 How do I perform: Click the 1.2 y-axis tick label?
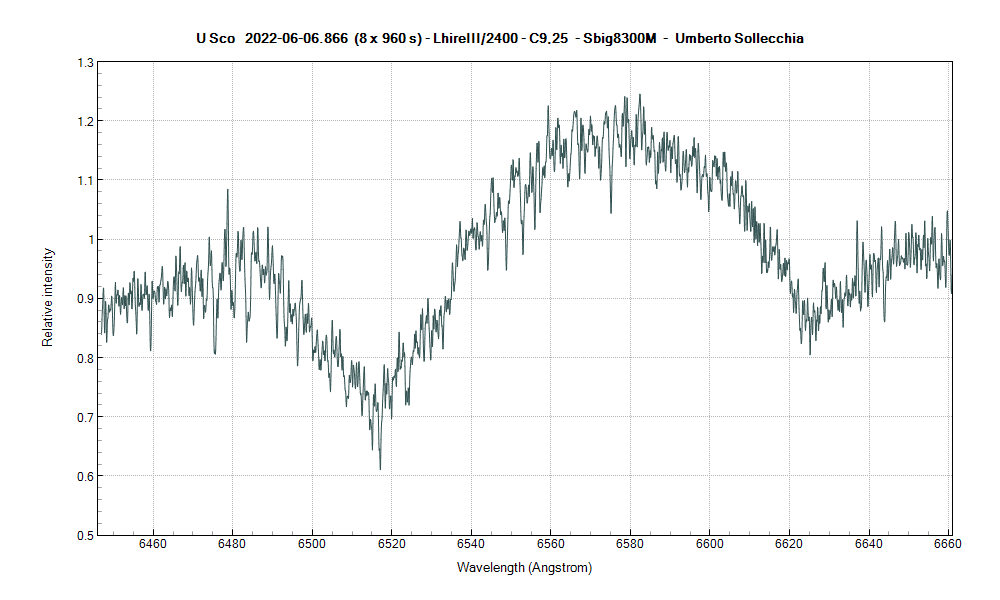click(x=85, y=121)
